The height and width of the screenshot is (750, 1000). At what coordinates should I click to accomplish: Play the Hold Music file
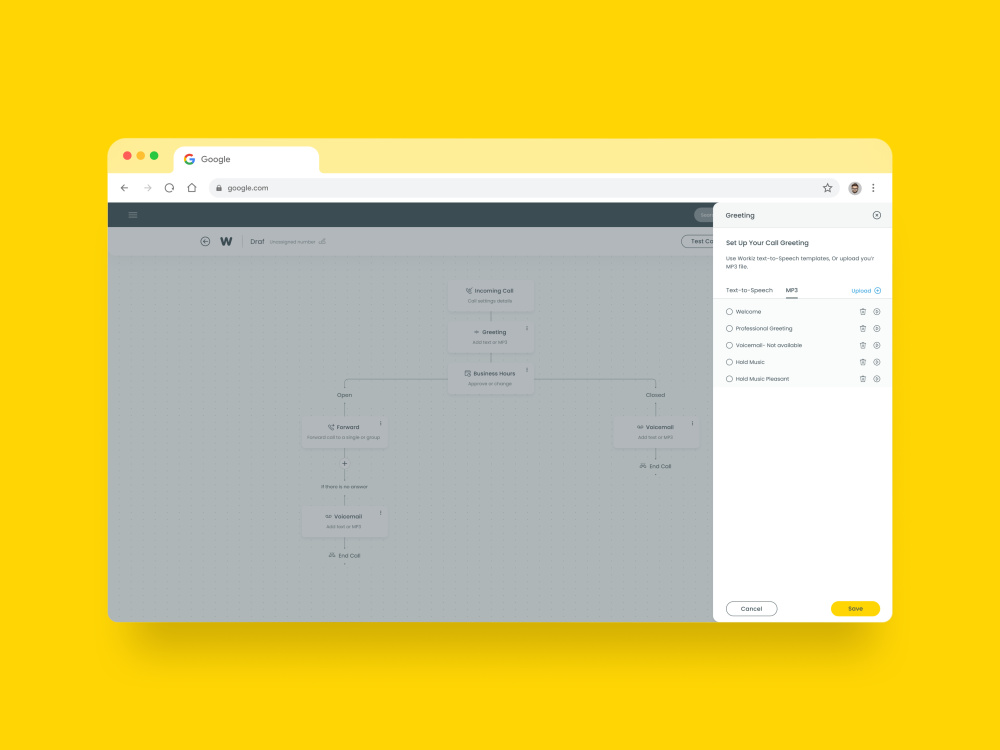877,362
